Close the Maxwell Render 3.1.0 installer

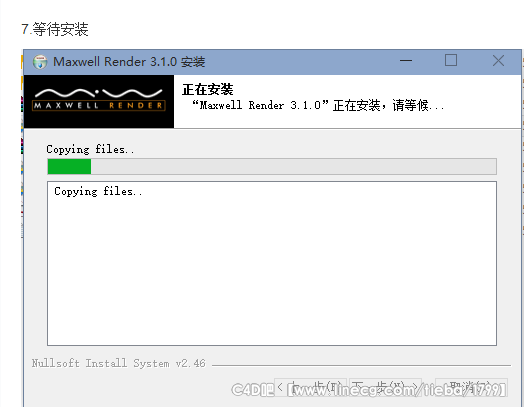[x=498, y=61]
